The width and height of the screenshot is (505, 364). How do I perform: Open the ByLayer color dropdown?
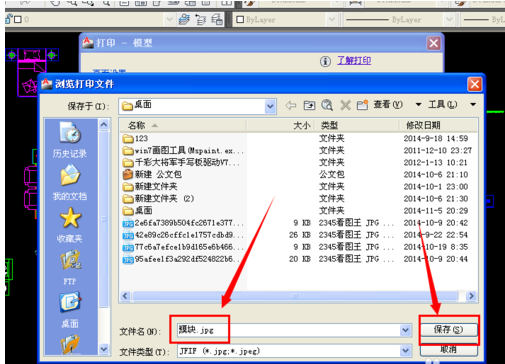pyautogui.click(x=331, y=19)
